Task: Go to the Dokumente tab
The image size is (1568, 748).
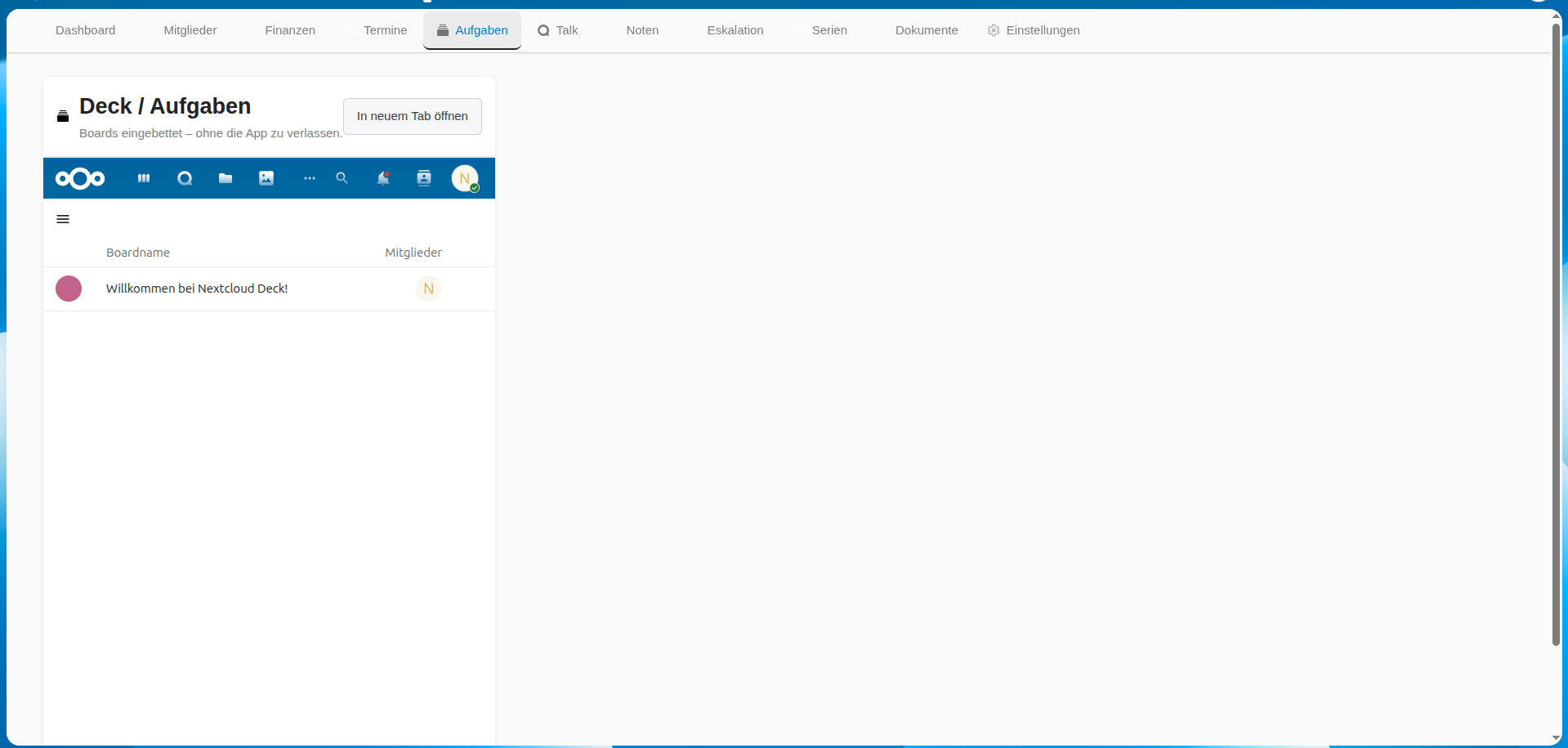Action: click(926, 30)
